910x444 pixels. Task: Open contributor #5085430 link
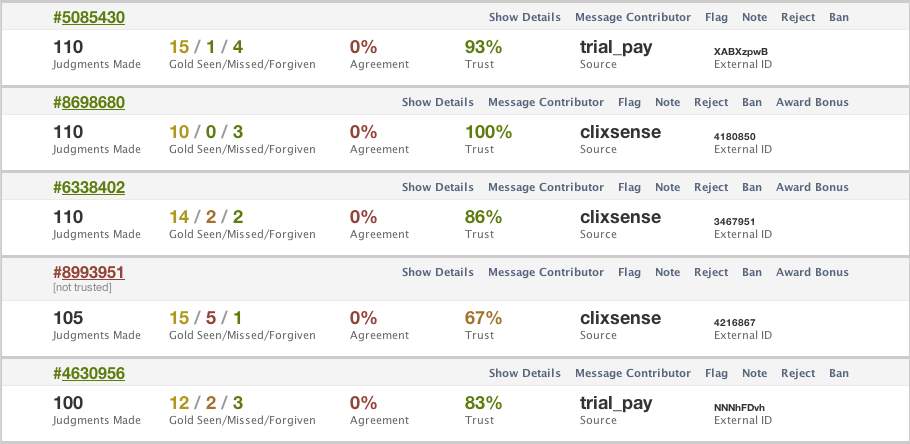[x=89, y=17]
